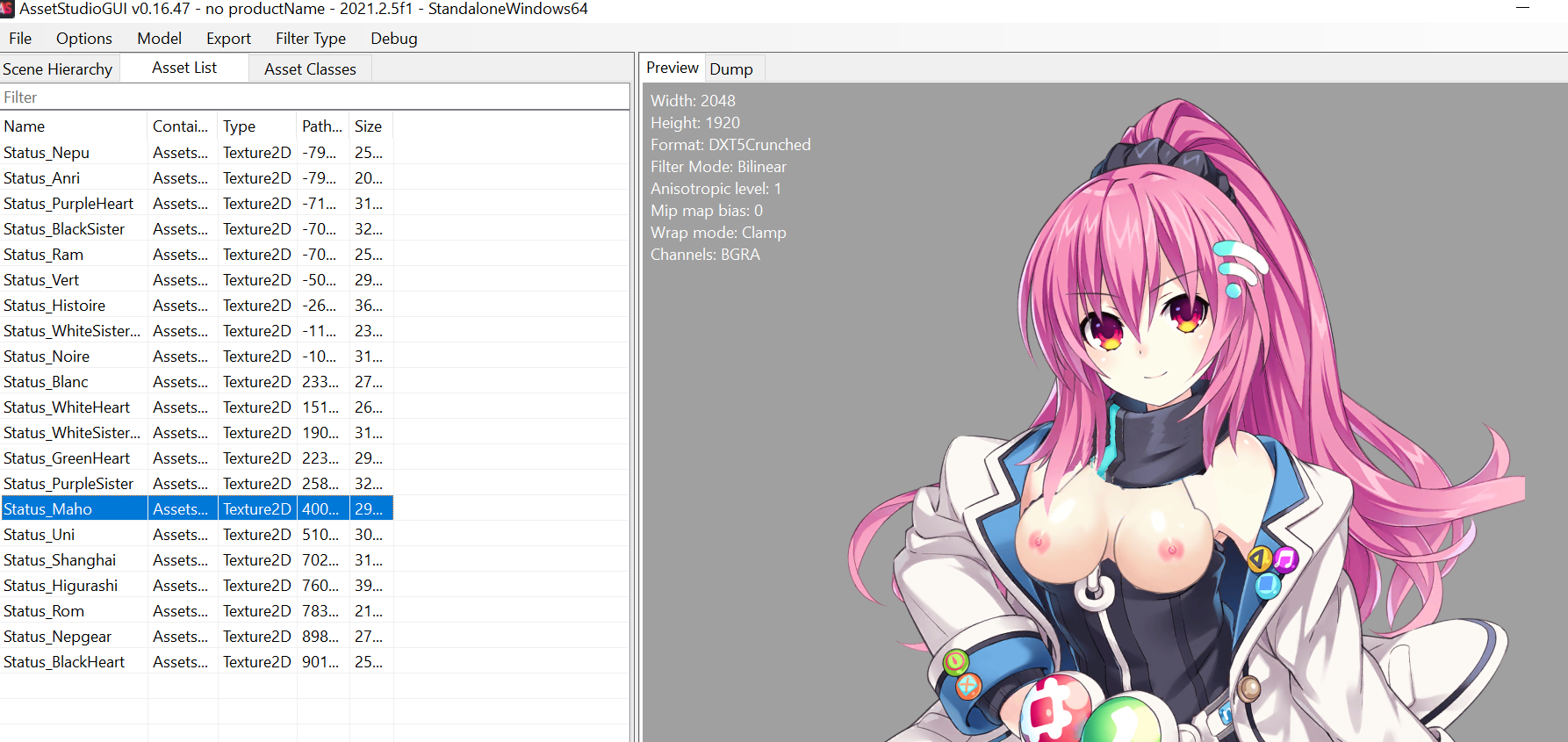Sort the list by Name column header

point(74,126)
